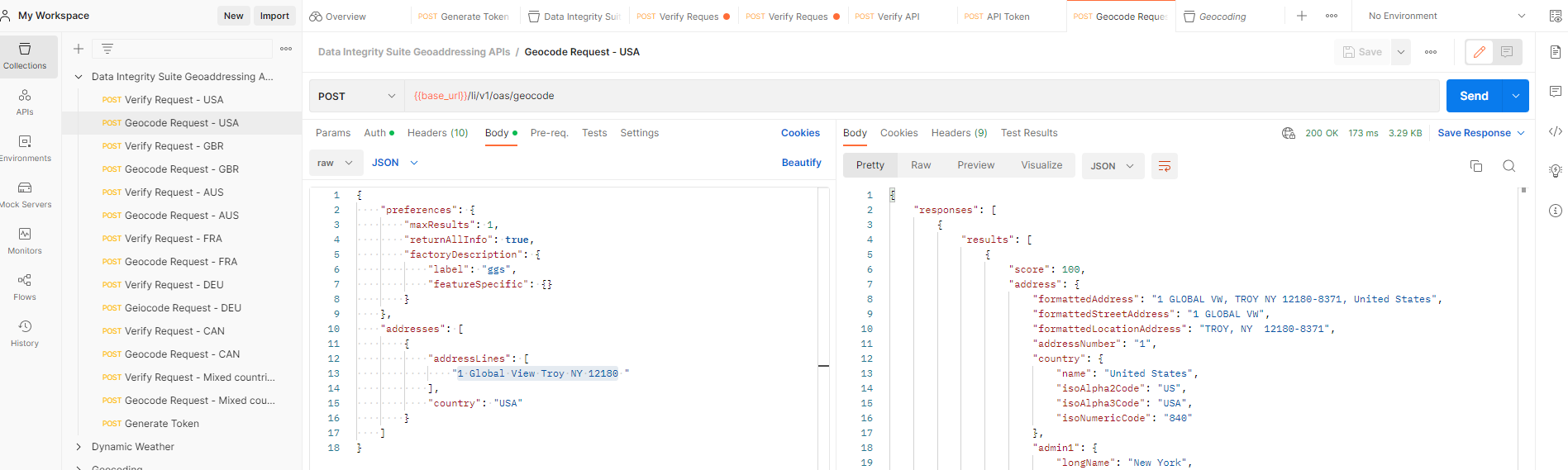Image resolution: width=1568 pixels, height=470 pixels.
Task: Toggle response line wrap icon
Action: point(1164,166)
